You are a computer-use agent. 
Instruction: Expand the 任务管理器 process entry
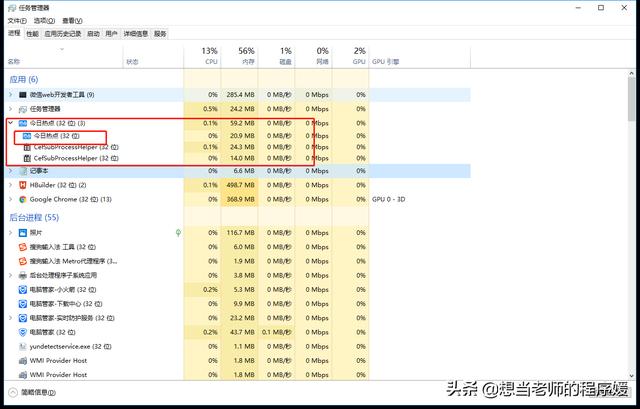point(11,109)
